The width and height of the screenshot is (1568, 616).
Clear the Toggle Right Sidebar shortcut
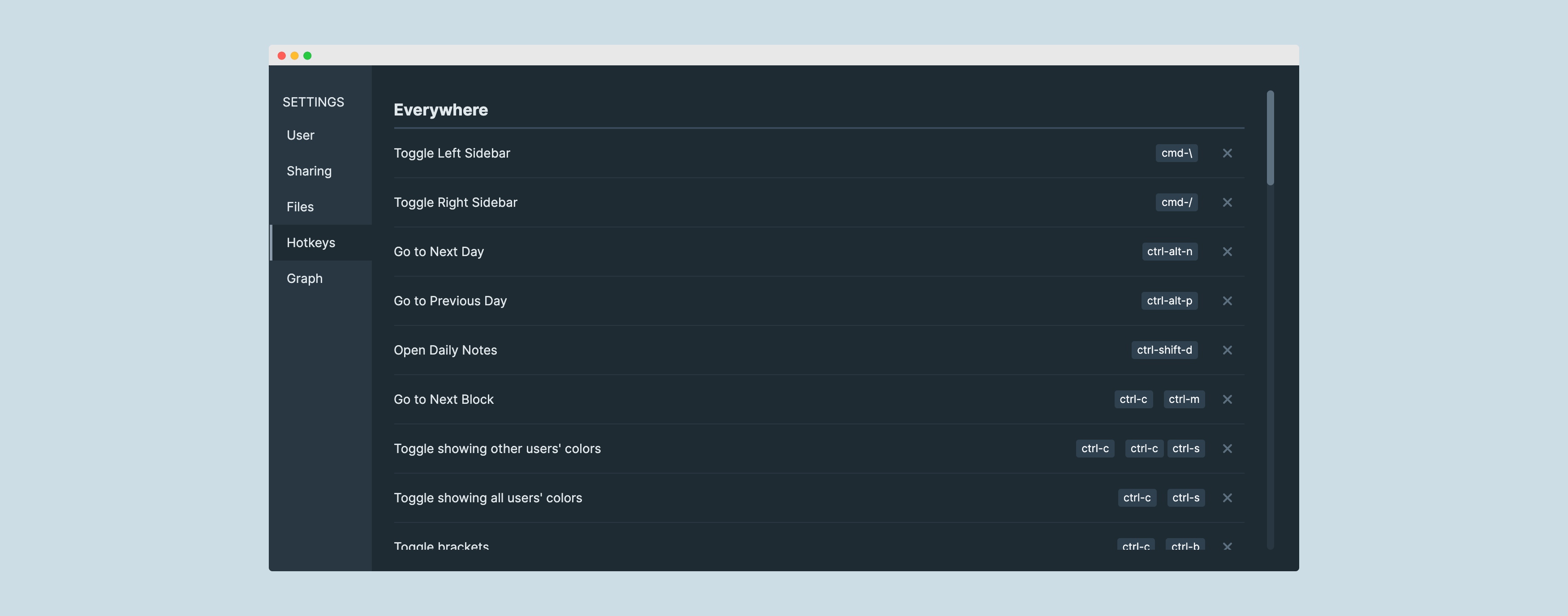(x=1227, y=202)
